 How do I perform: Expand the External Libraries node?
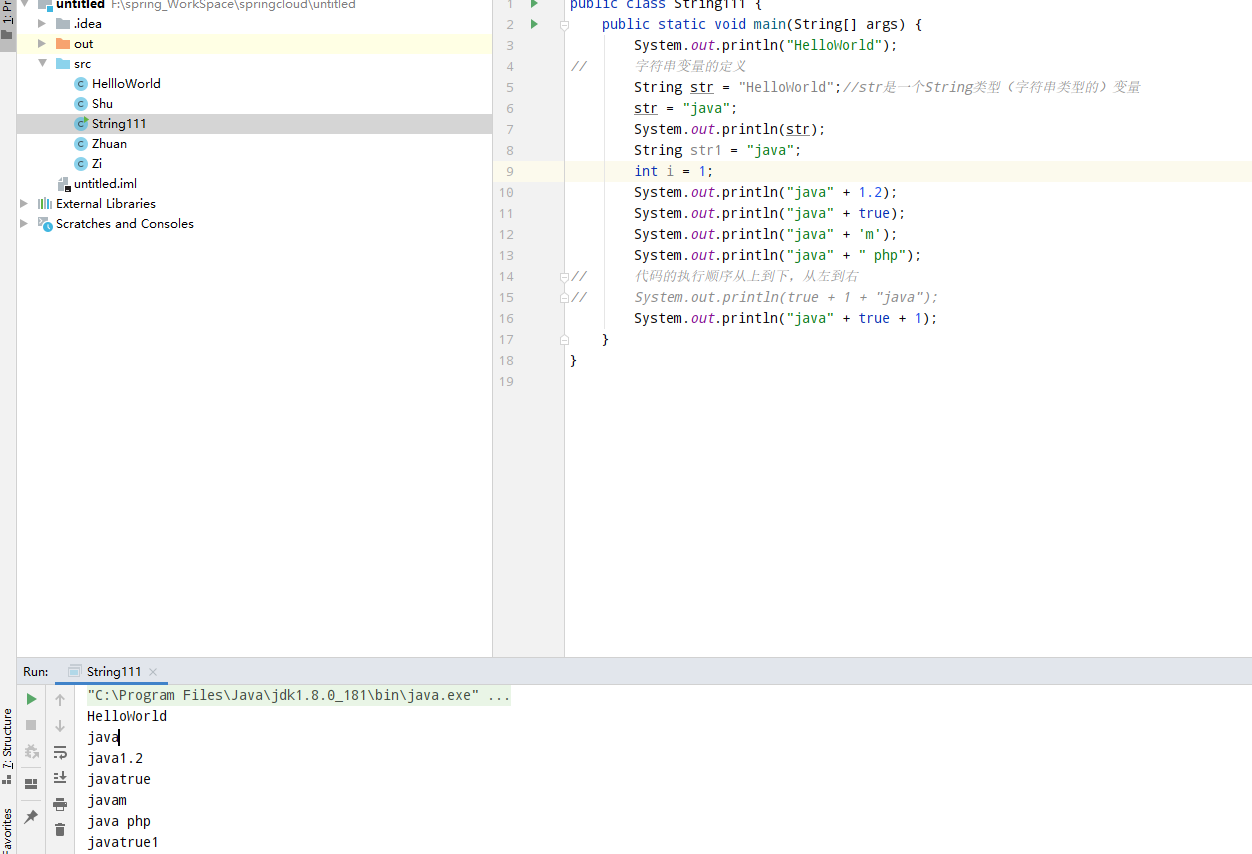pyautogui.click(x=25, y=203)
